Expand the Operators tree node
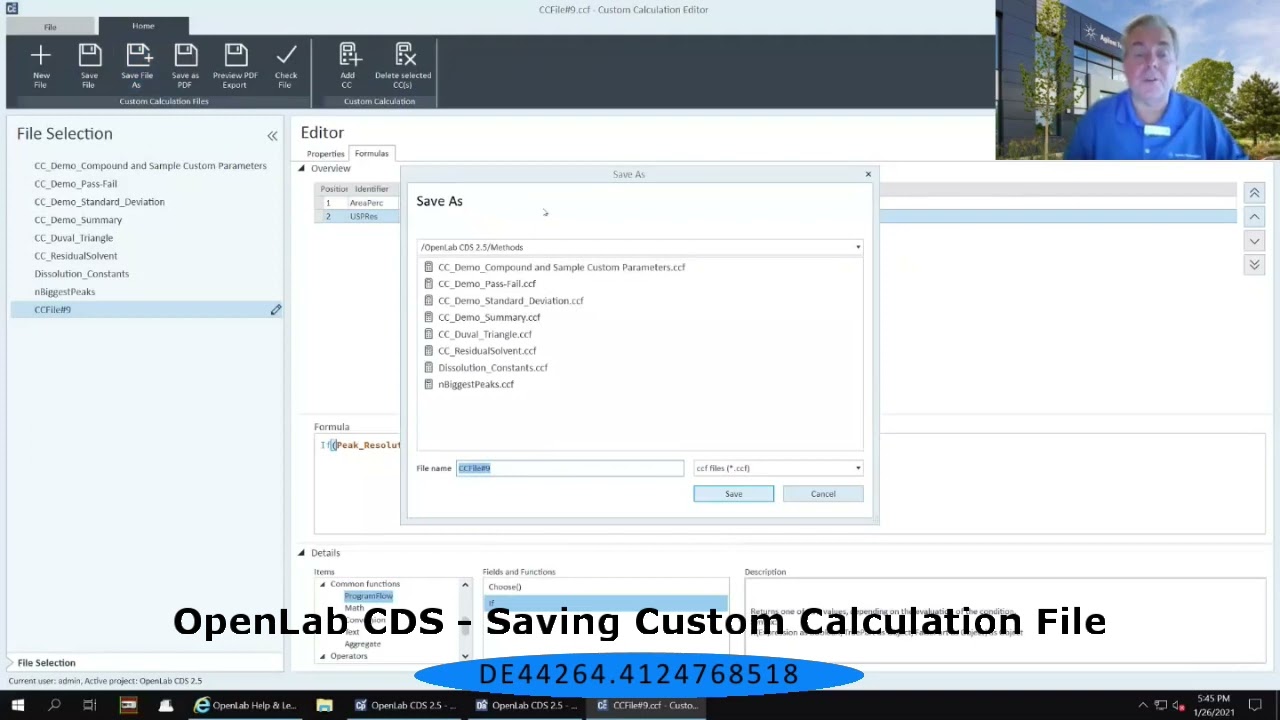Screen dimensions: 1280x720 point(322,656)
